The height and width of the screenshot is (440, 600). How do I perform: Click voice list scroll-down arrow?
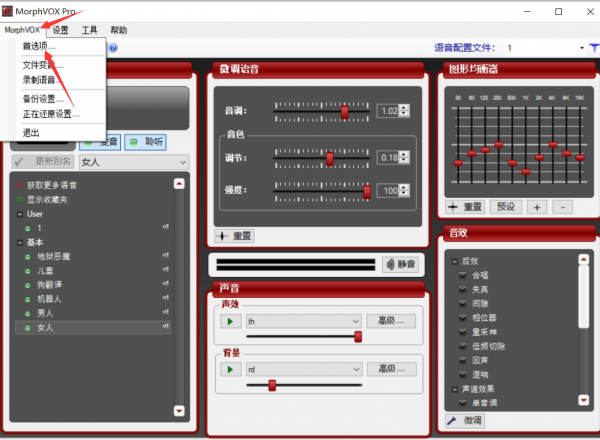click(x=179, y=411)
